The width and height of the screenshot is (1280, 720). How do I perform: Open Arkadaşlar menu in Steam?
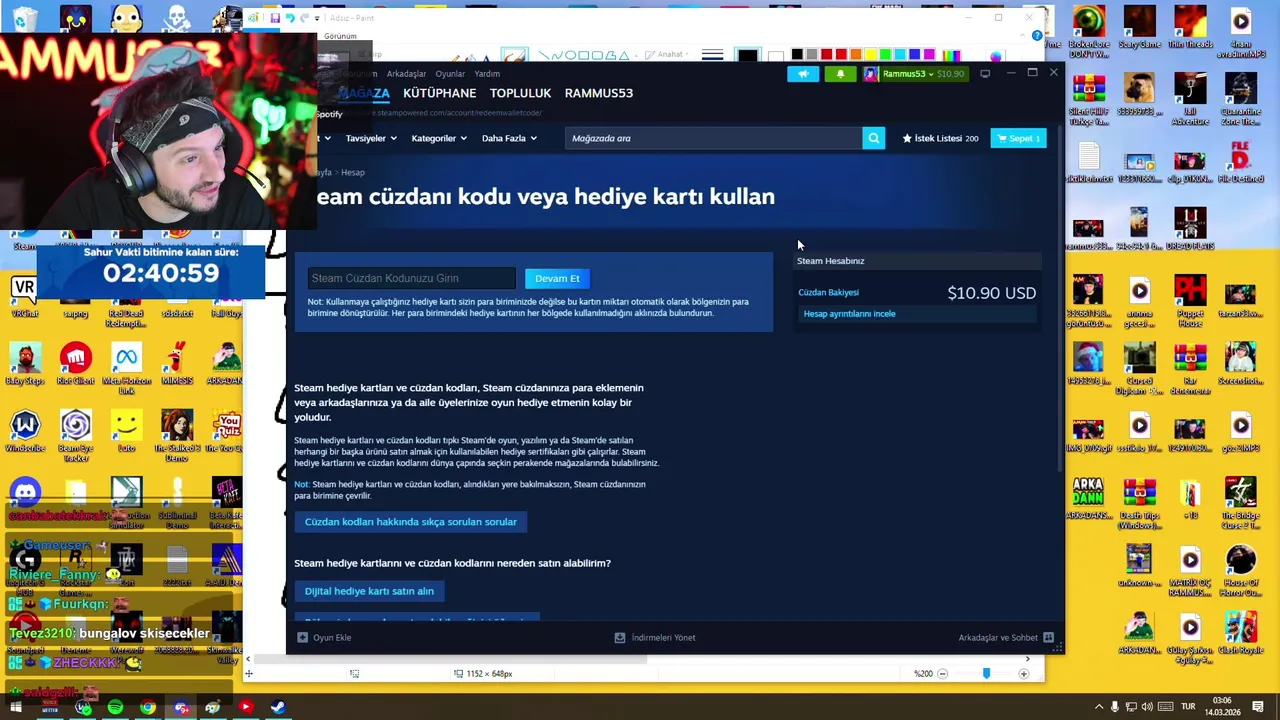click(x=406, y=74)
